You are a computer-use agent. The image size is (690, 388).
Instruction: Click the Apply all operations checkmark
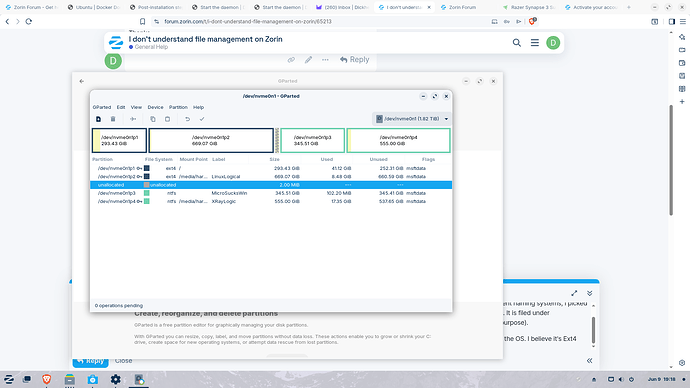(202, 119)
